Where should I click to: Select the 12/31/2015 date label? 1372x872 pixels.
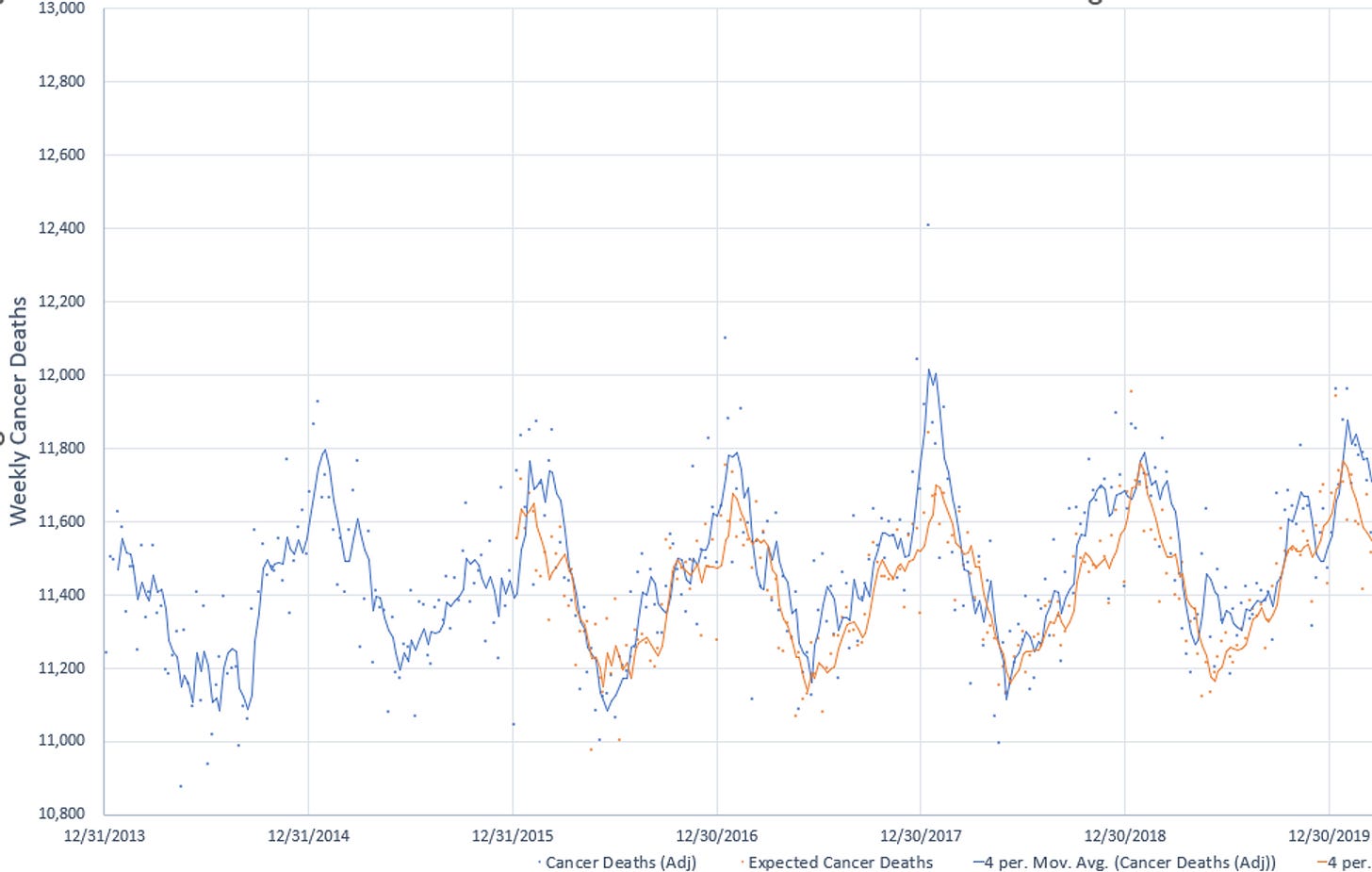(513, 836)
